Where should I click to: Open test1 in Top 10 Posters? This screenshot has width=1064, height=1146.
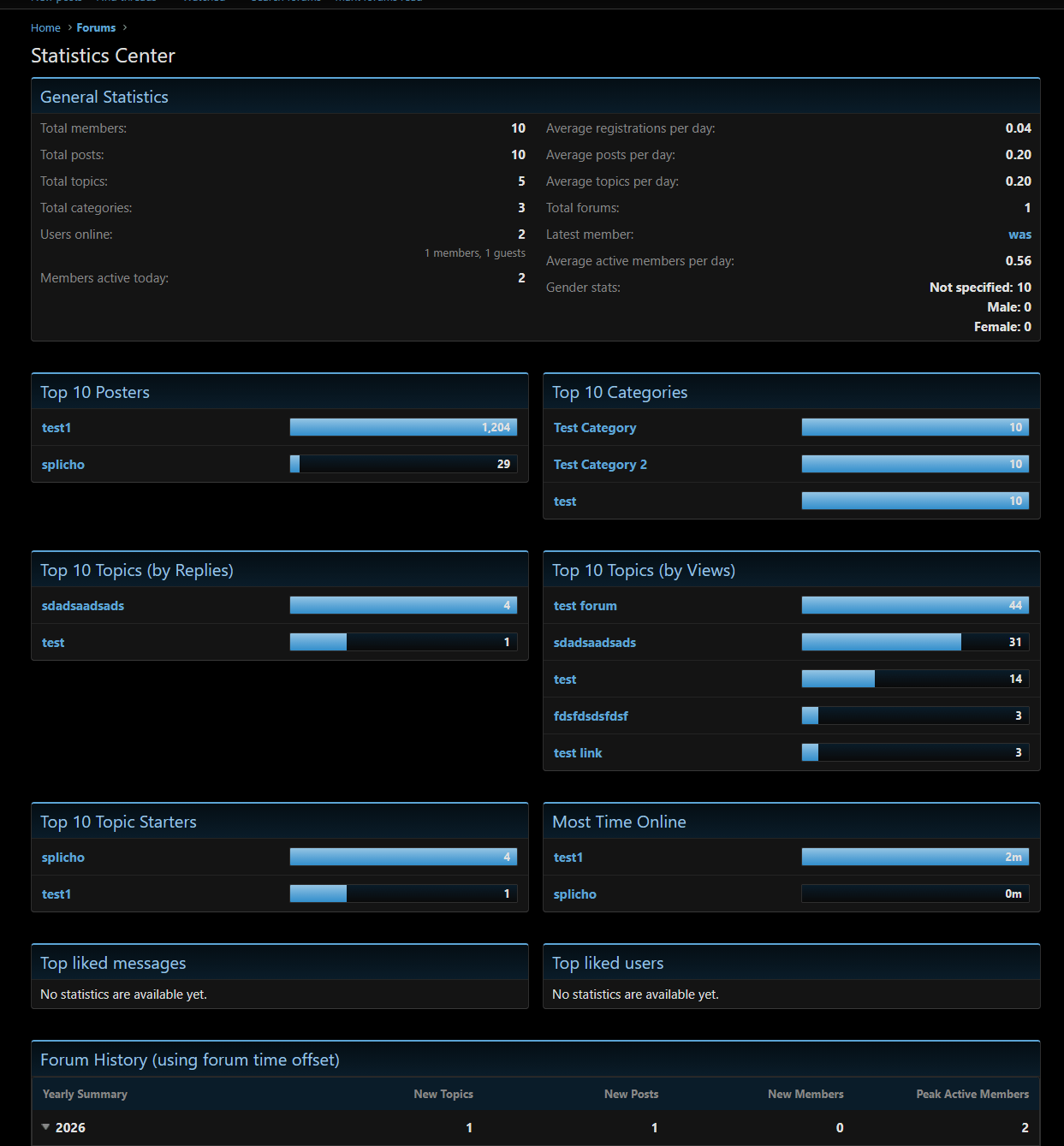point(56,428)
